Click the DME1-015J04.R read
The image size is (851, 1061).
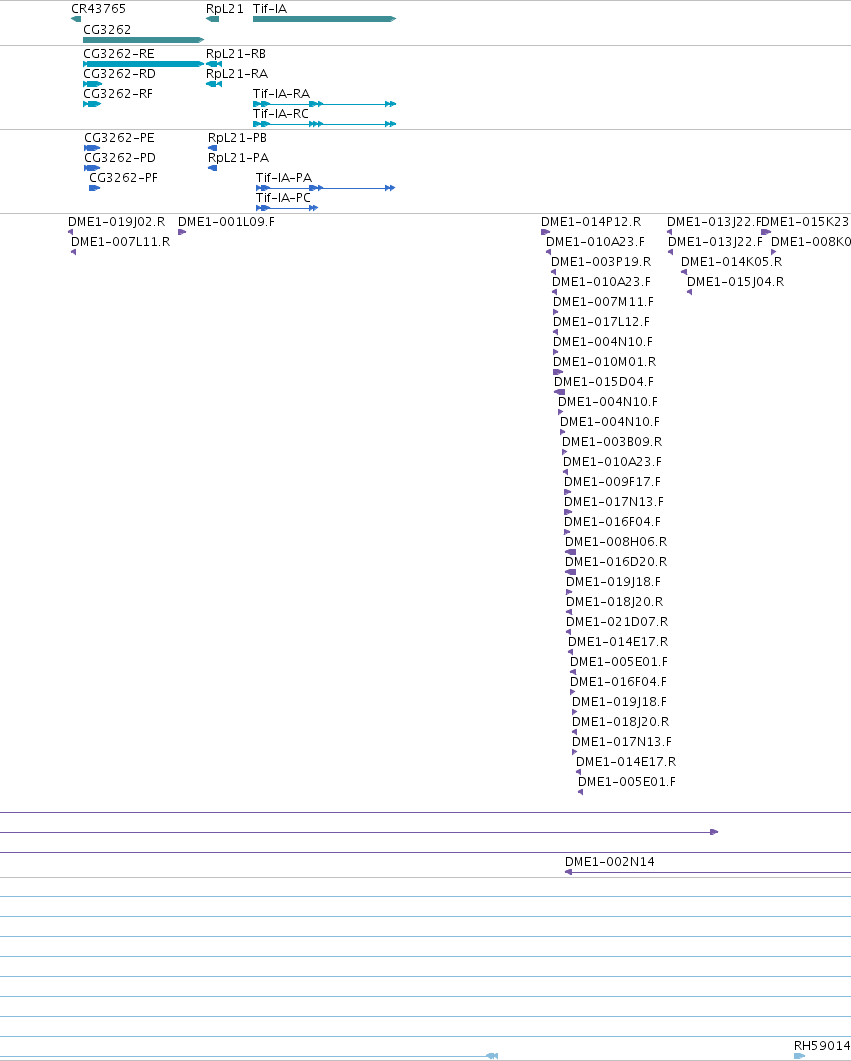(x=689, y=292)
